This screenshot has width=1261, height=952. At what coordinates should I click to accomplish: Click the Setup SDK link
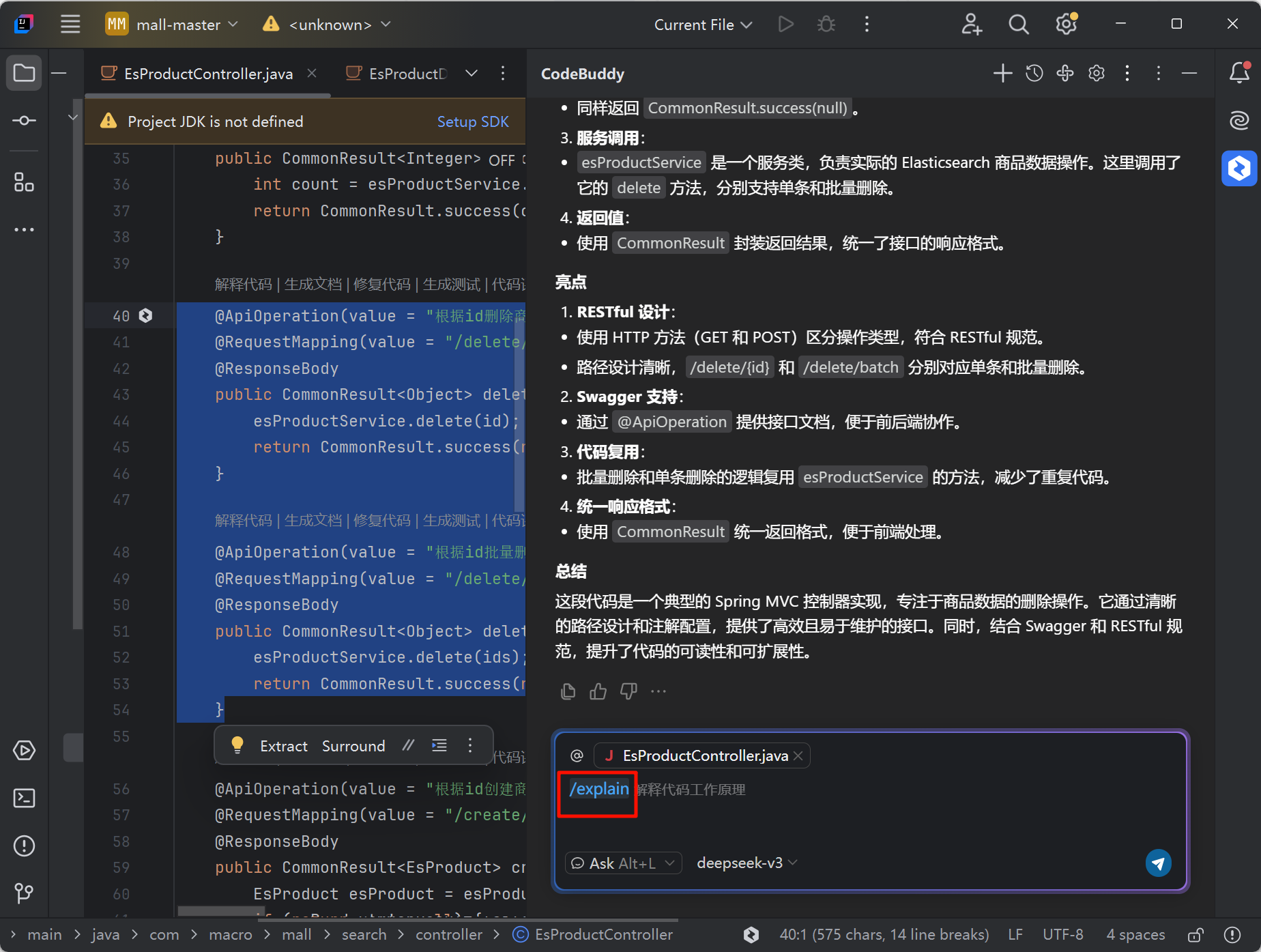tap(472, 121)
